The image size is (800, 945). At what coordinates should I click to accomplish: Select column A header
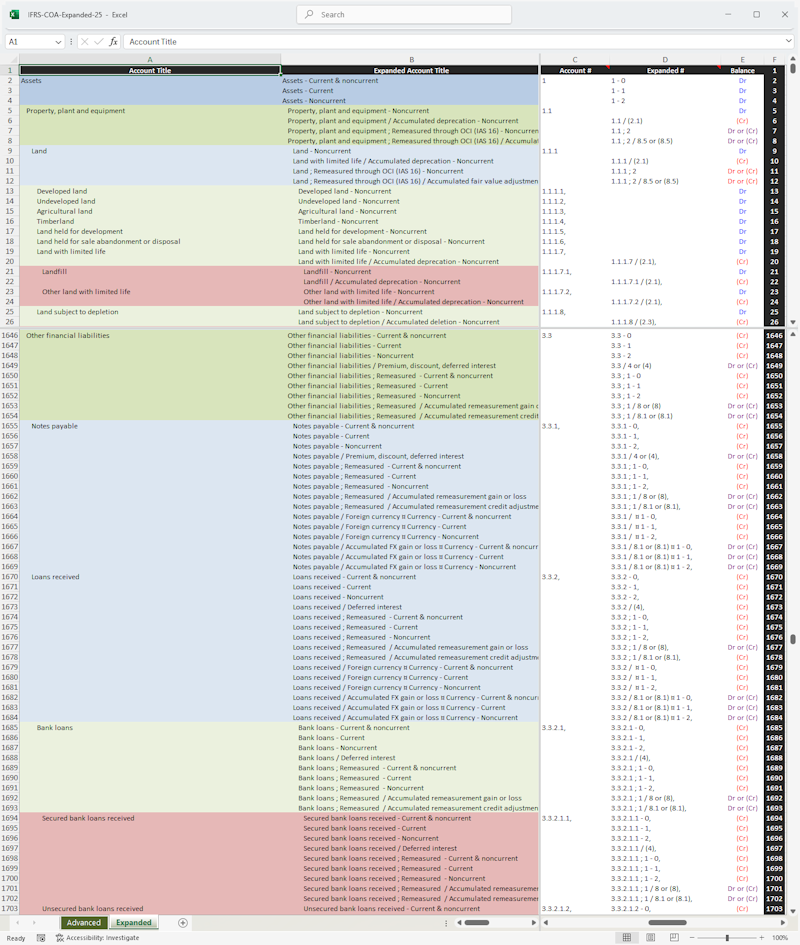pos(150,60)
